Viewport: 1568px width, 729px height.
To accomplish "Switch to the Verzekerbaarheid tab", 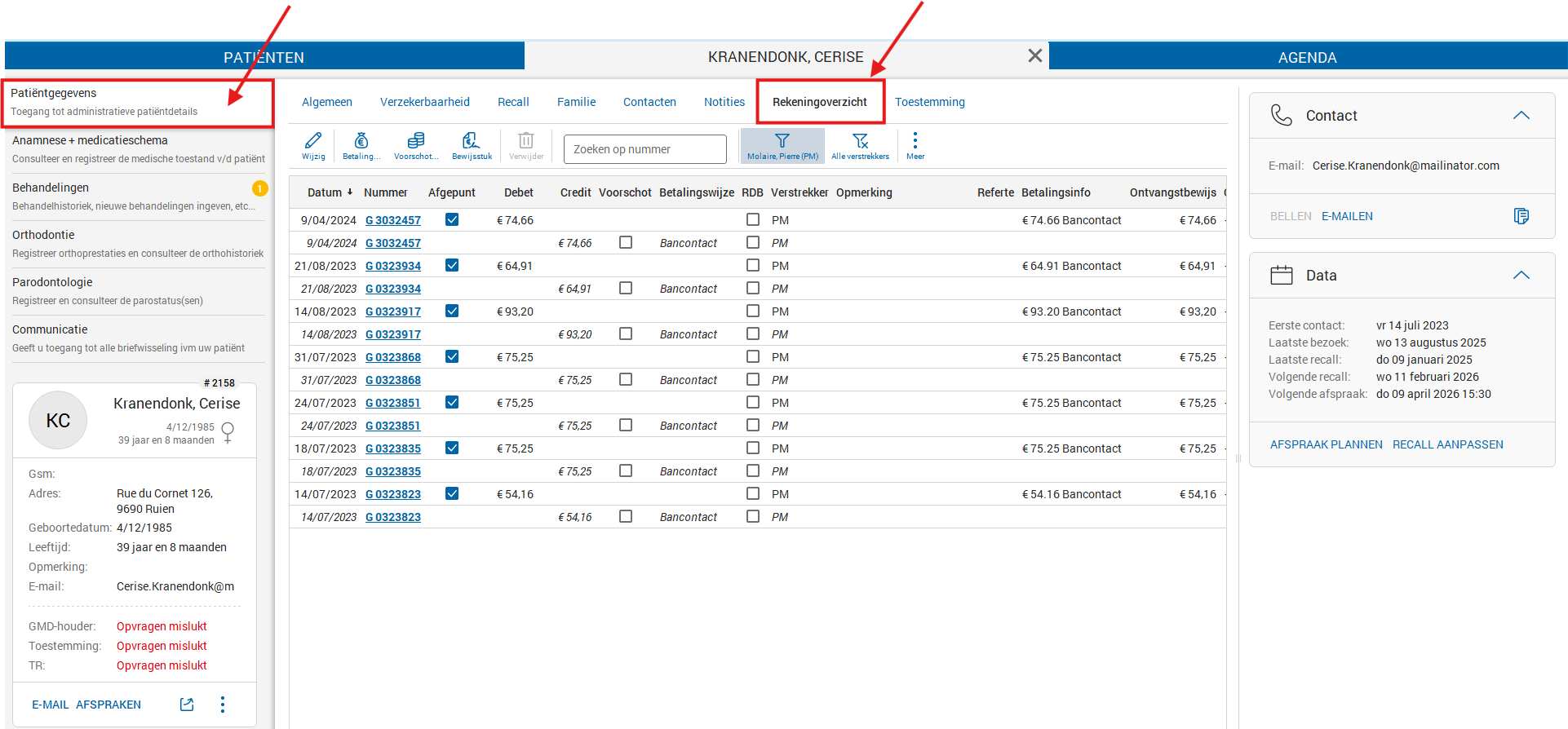I will coord(424,102).
